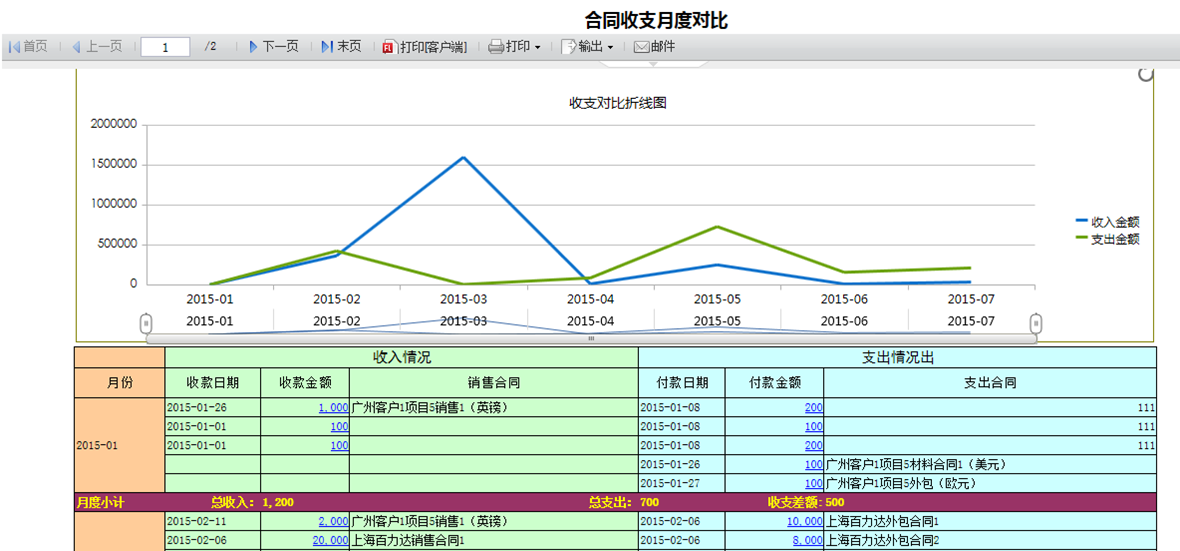Open the 2,000 income amount link
Image resolution: width=1180 pixels, height=551 pixels.
[x=333, y=521]
